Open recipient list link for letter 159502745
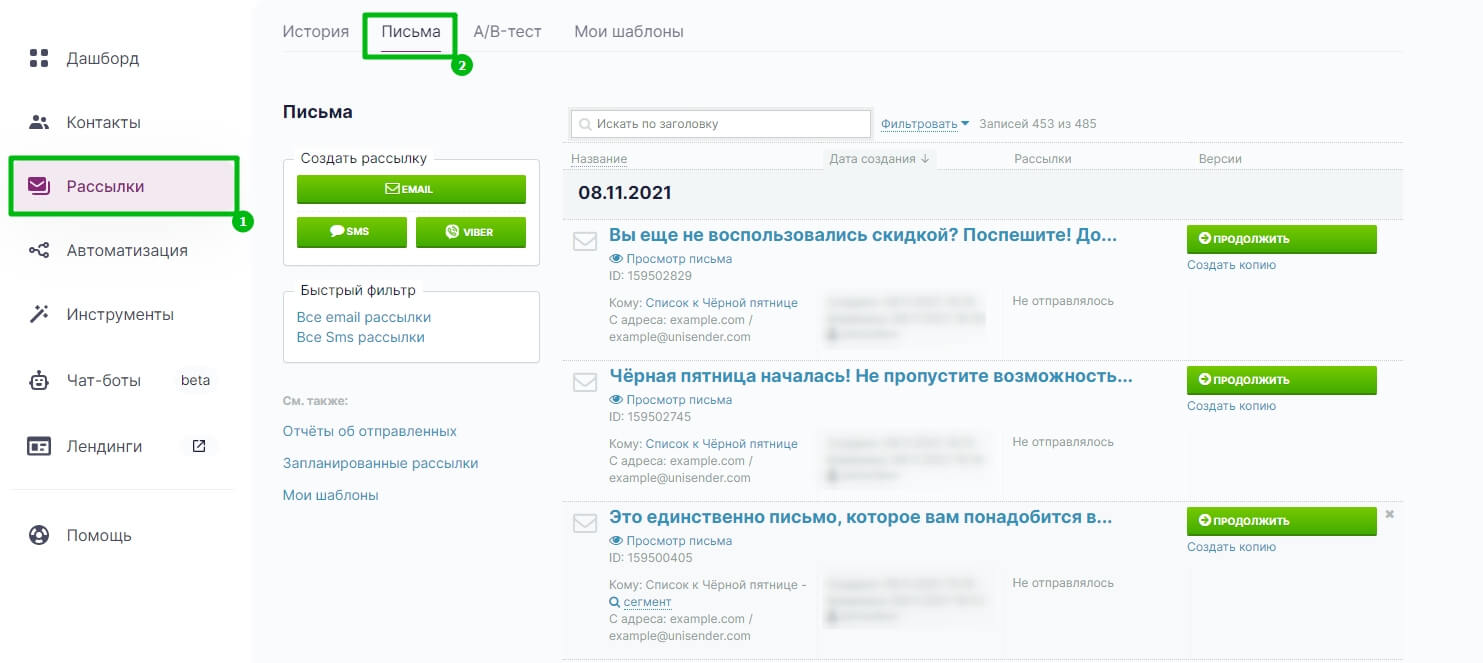The image size is (1483, 663). coord(722,443)
